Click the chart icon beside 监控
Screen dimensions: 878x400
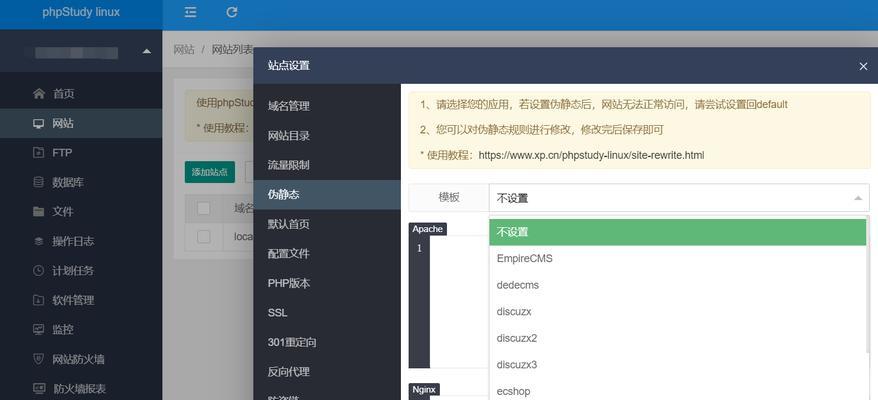pyautogui.click(x=39, y=329)
